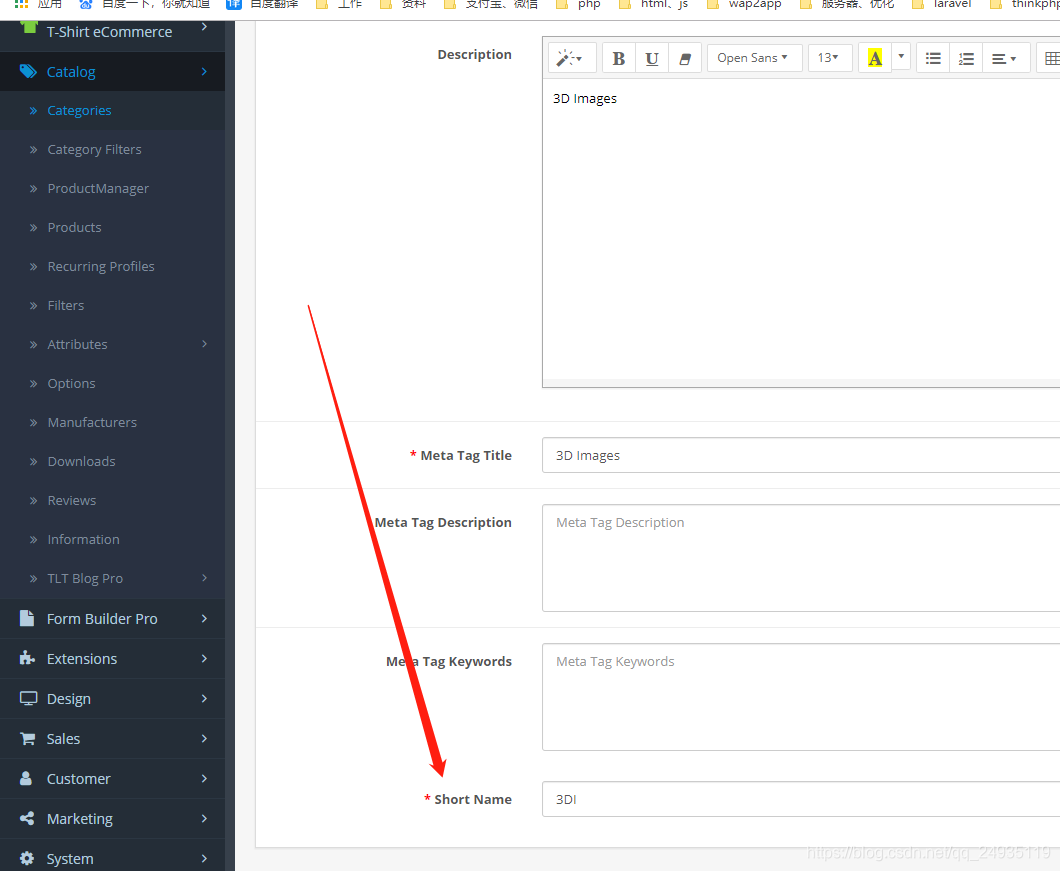Screen dimensions: 1060x871
Task: Insert an unordered bullet list
Action: click(x=932, y=57)
